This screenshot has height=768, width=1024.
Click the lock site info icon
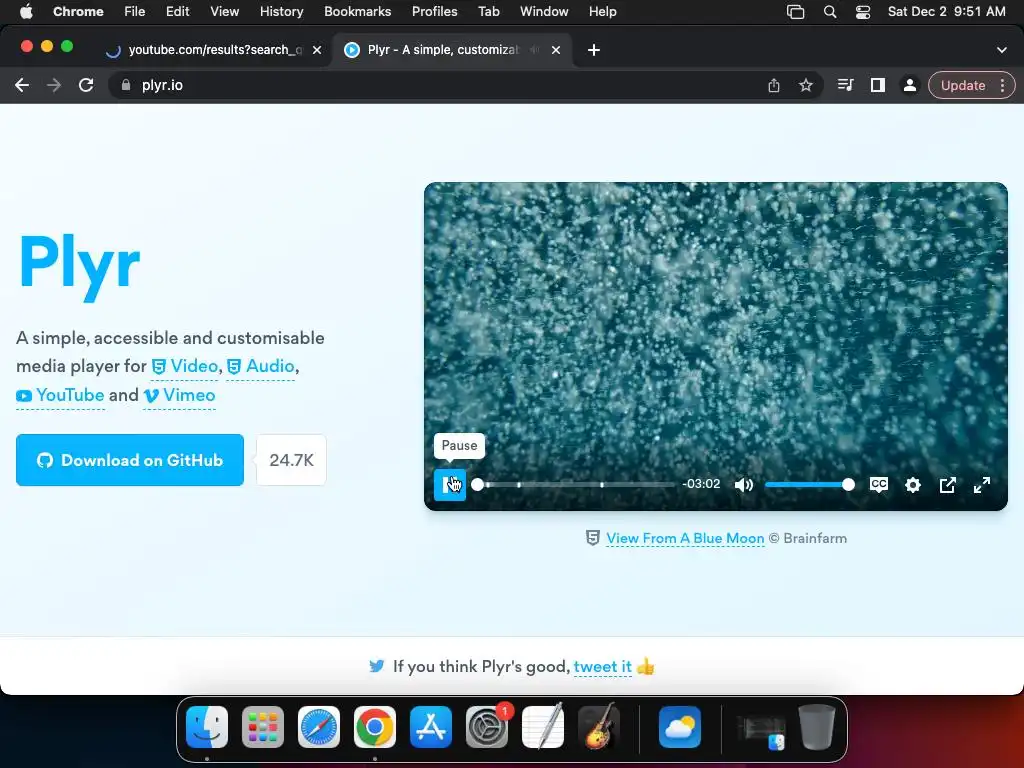[126, 86]
